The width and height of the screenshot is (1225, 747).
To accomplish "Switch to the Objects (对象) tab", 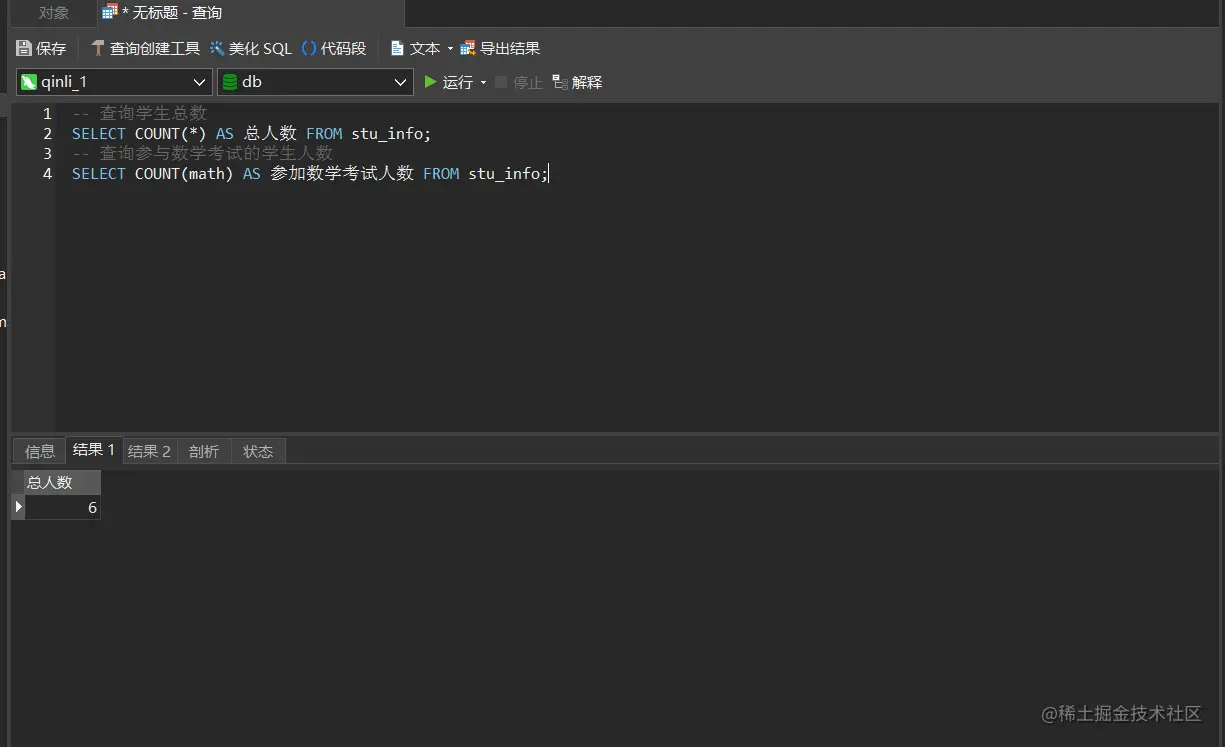I will (x=54, y=13).
